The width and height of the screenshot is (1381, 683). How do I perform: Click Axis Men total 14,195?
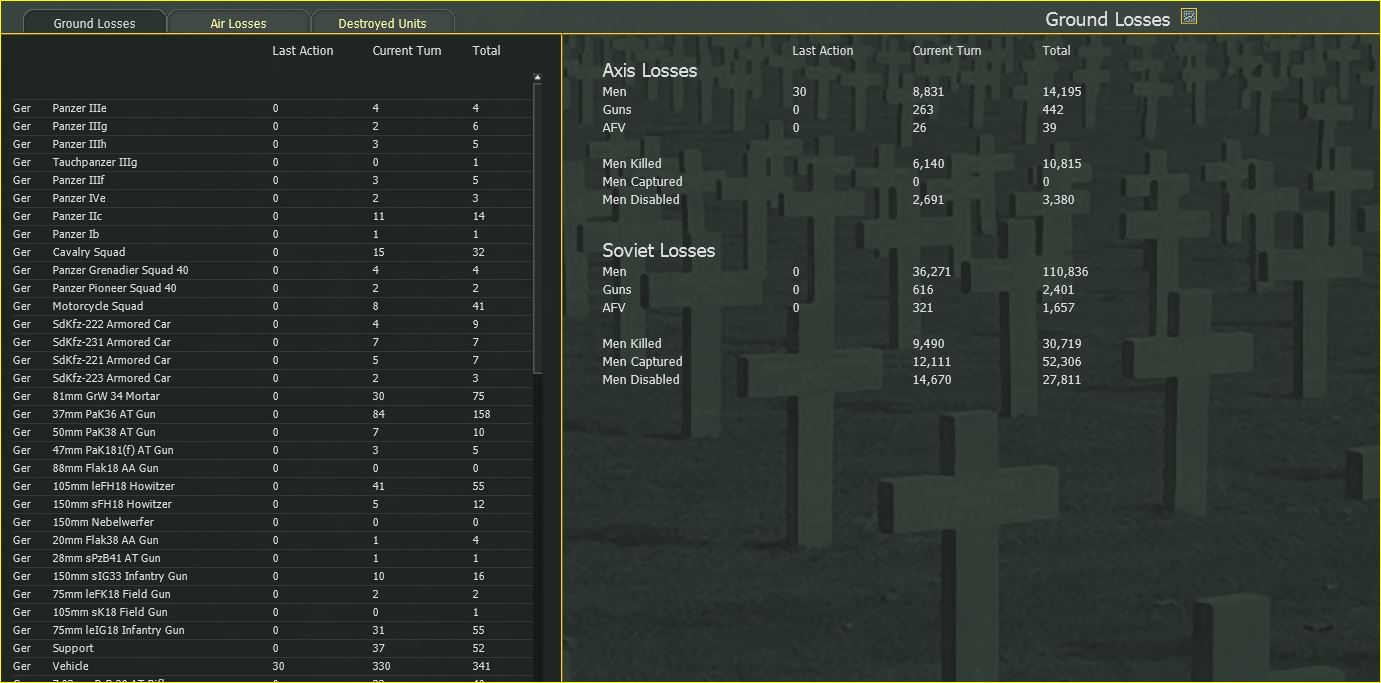click(1061, 91)
